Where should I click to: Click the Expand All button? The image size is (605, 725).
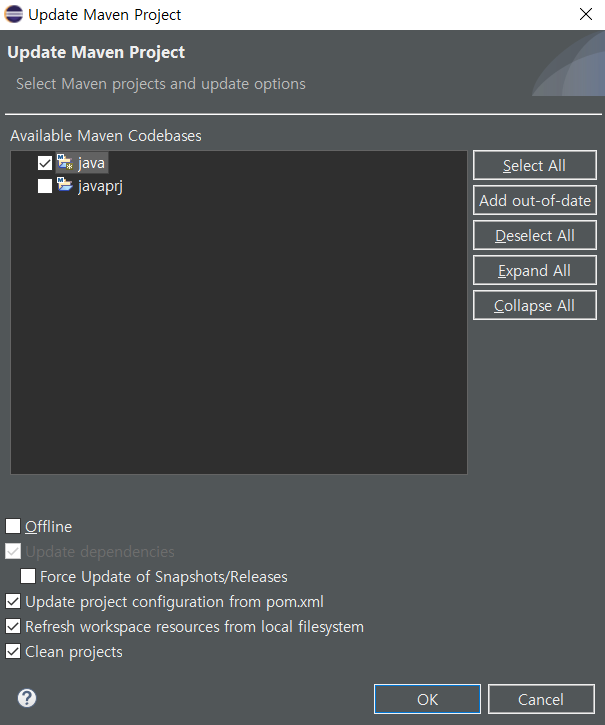[535, 270]
